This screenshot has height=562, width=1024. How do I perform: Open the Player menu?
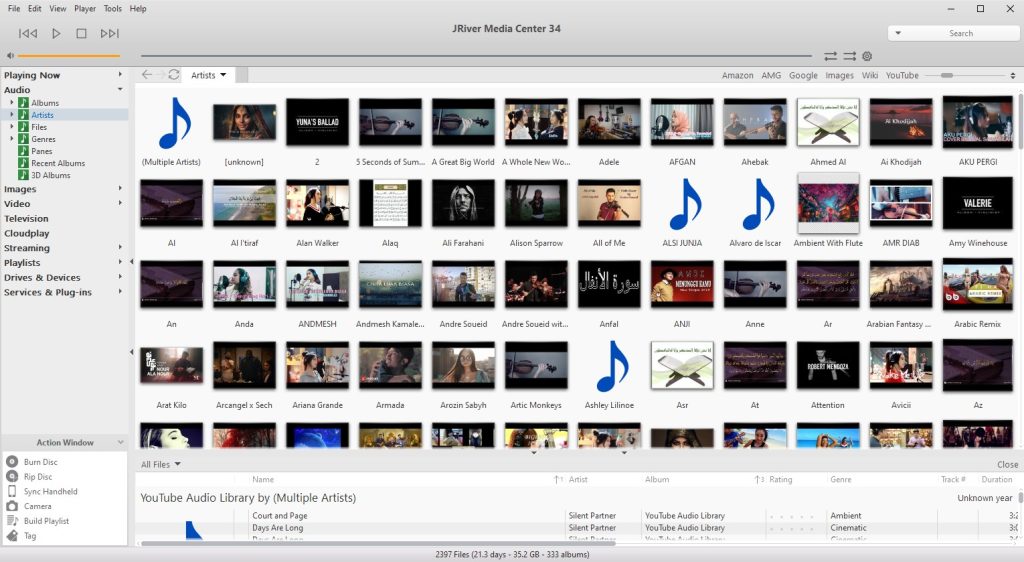click(x=85, y=8)
